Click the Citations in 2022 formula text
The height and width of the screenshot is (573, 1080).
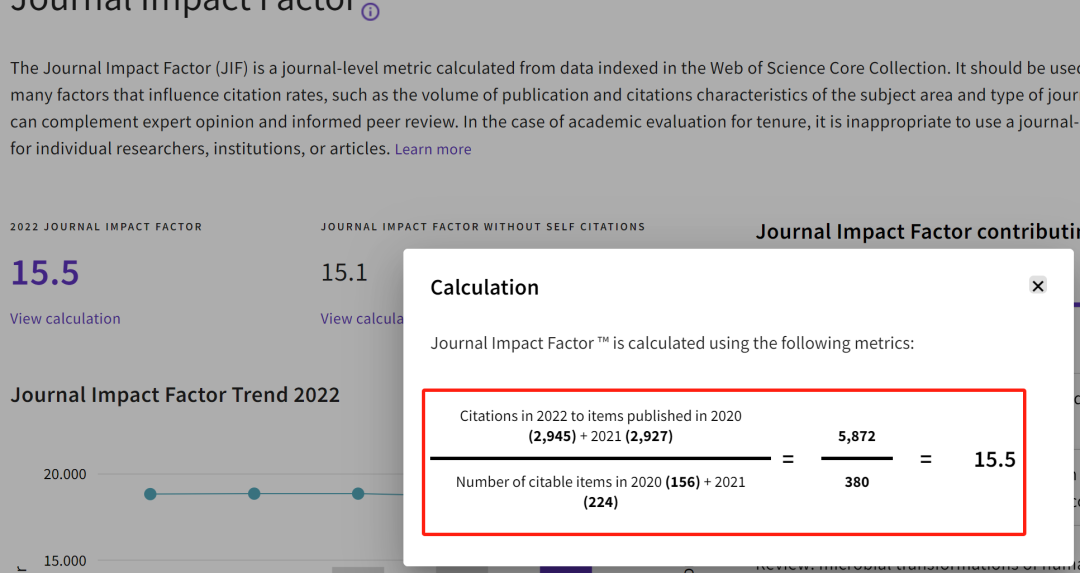tap(601, 426)
